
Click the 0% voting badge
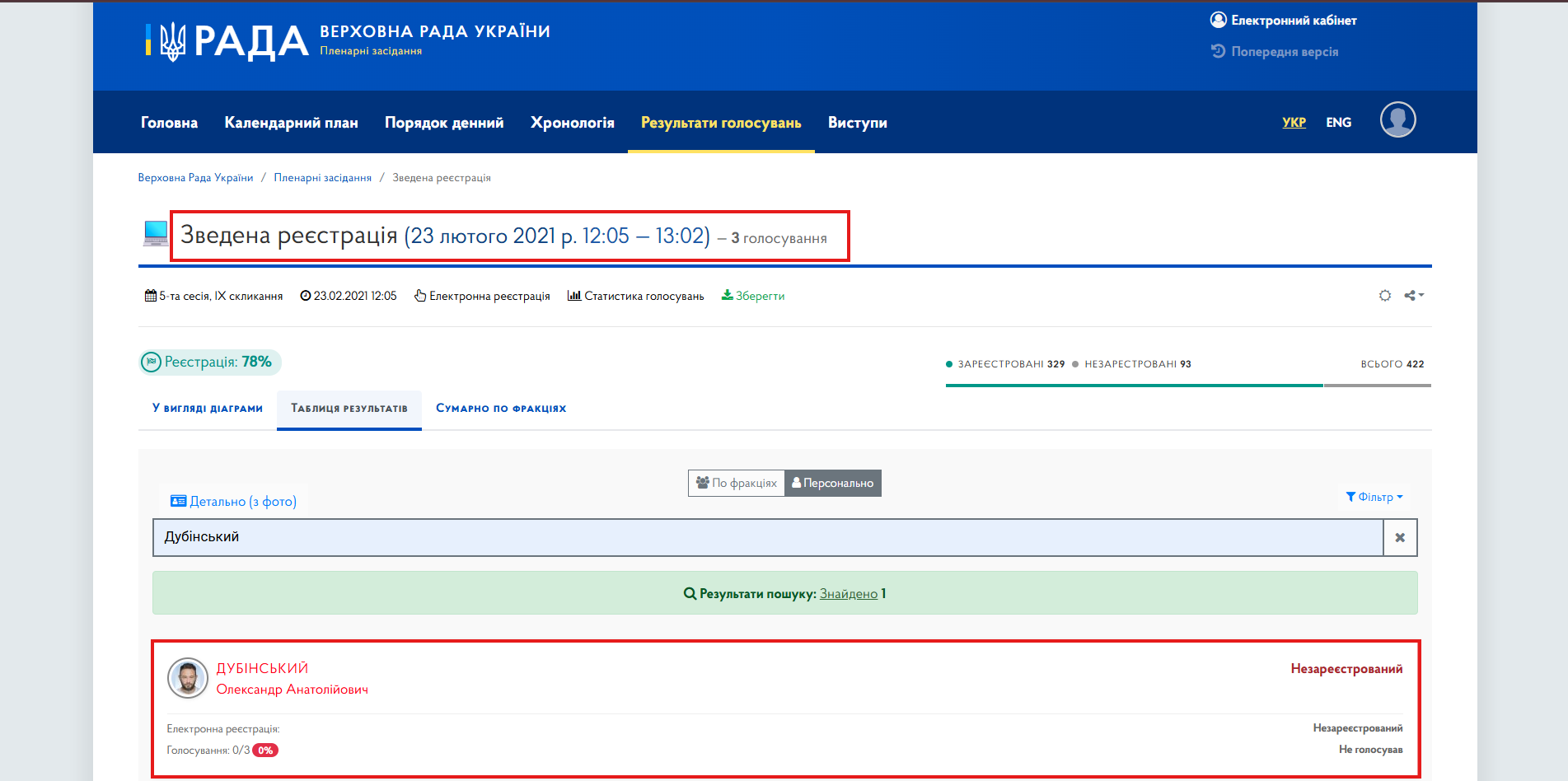265,750
